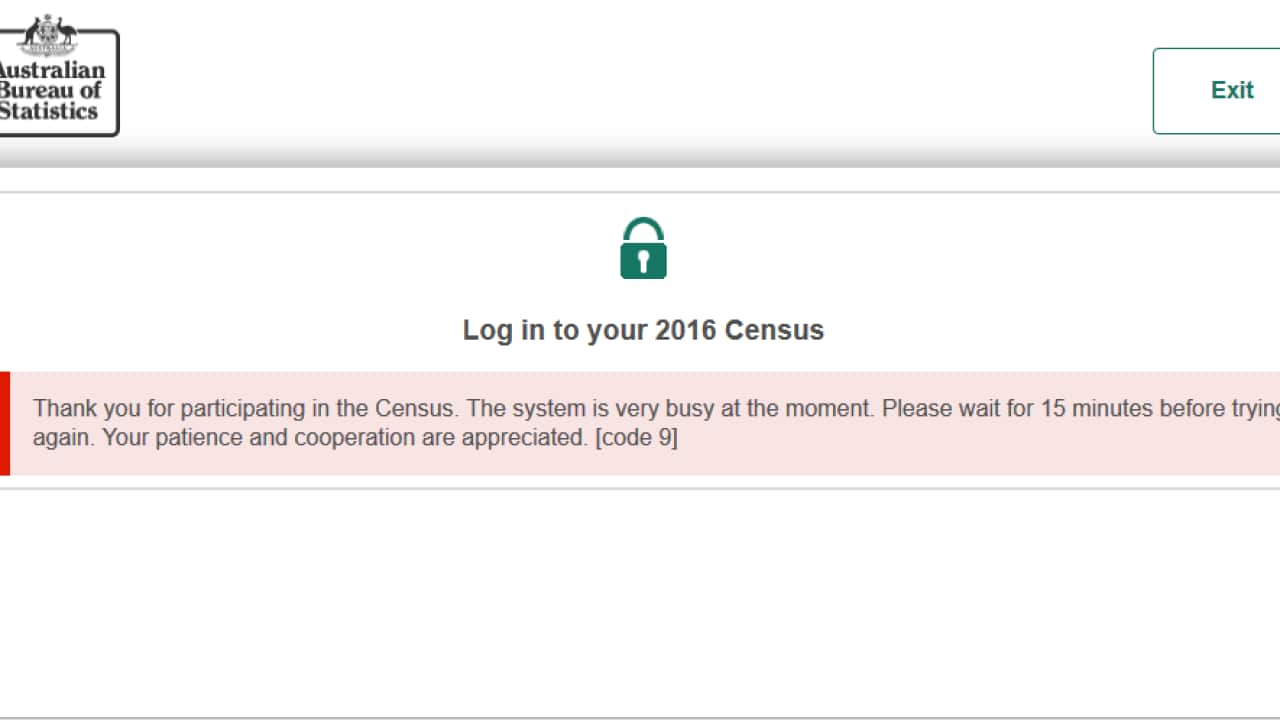The height and width of the screenshot is (720, 1280).
Task: Select the word "Australian" in the logo
Action: [50, 71]
